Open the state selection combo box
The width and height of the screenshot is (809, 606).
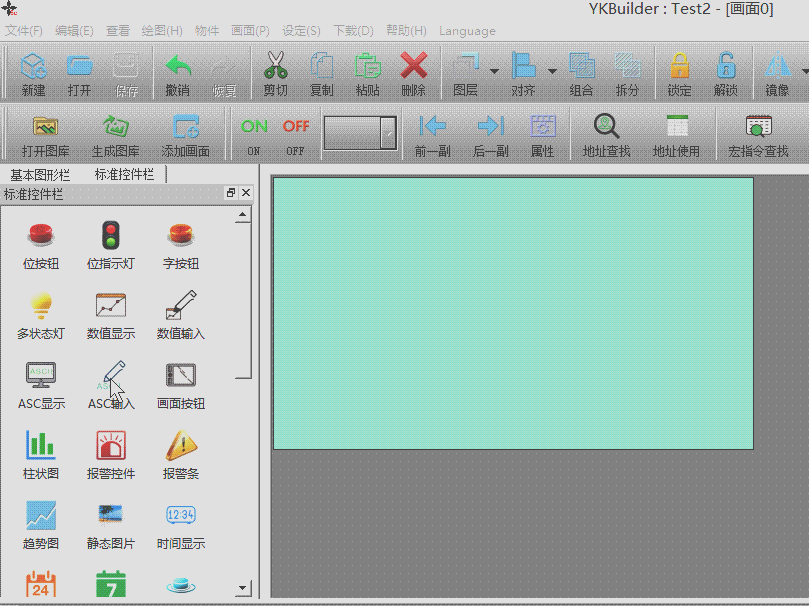pyautogui.click(x=360, y=132)
